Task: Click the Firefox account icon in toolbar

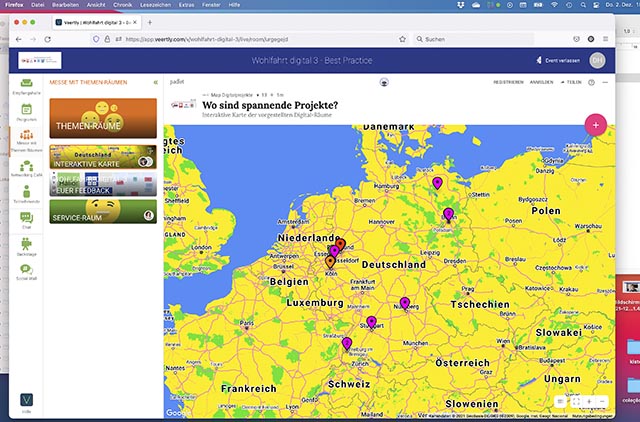Action: tap(591, 39)
